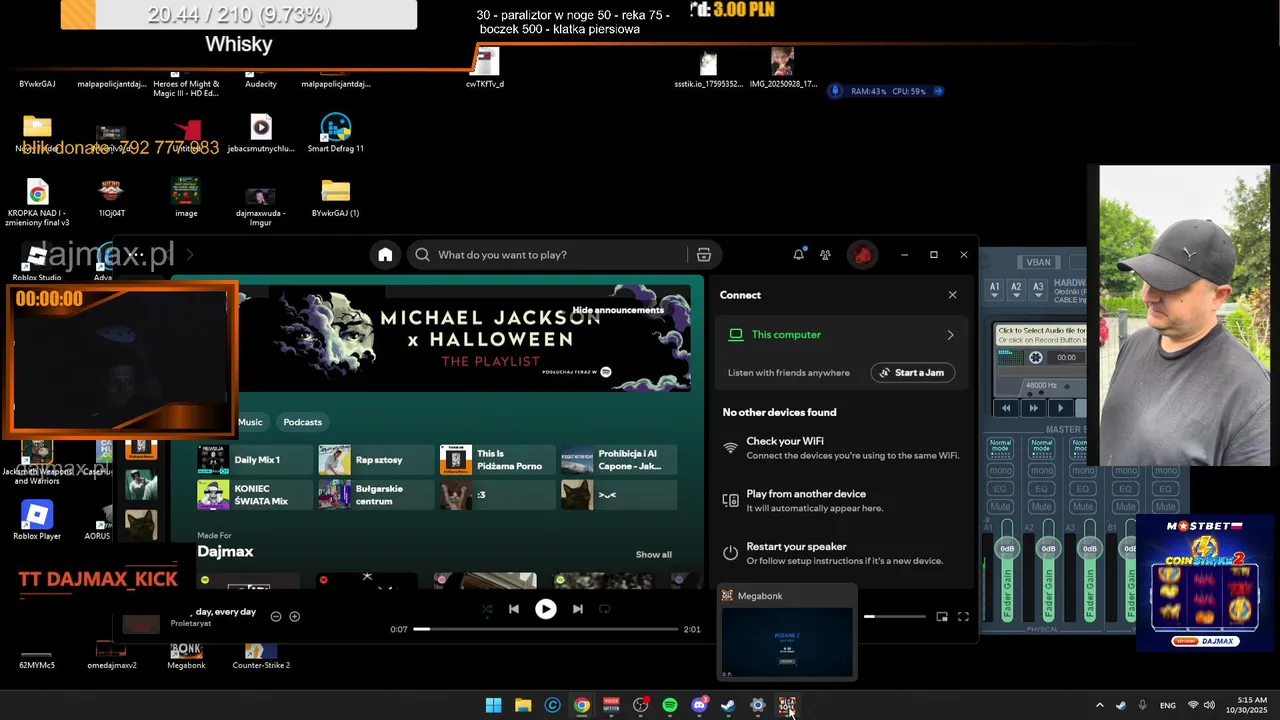Toggle EQ on Voicemeeter A2 bus

point(1041,489)
